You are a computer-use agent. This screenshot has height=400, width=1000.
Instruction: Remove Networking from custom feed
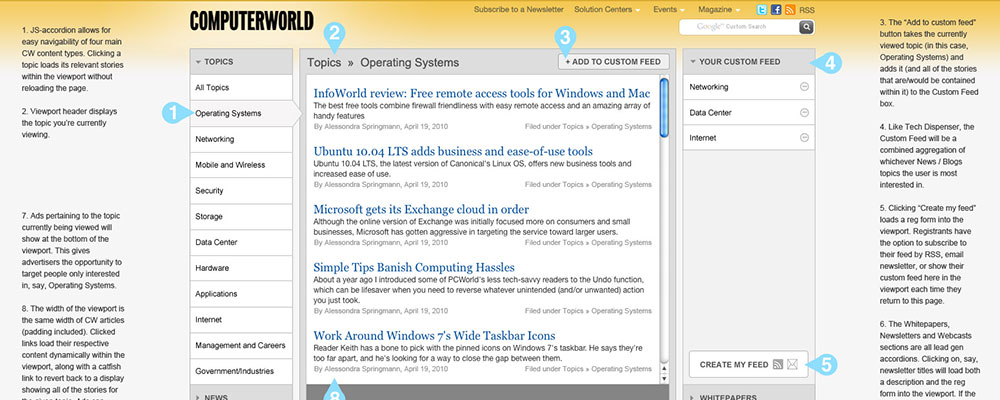[x=804, y=87]
